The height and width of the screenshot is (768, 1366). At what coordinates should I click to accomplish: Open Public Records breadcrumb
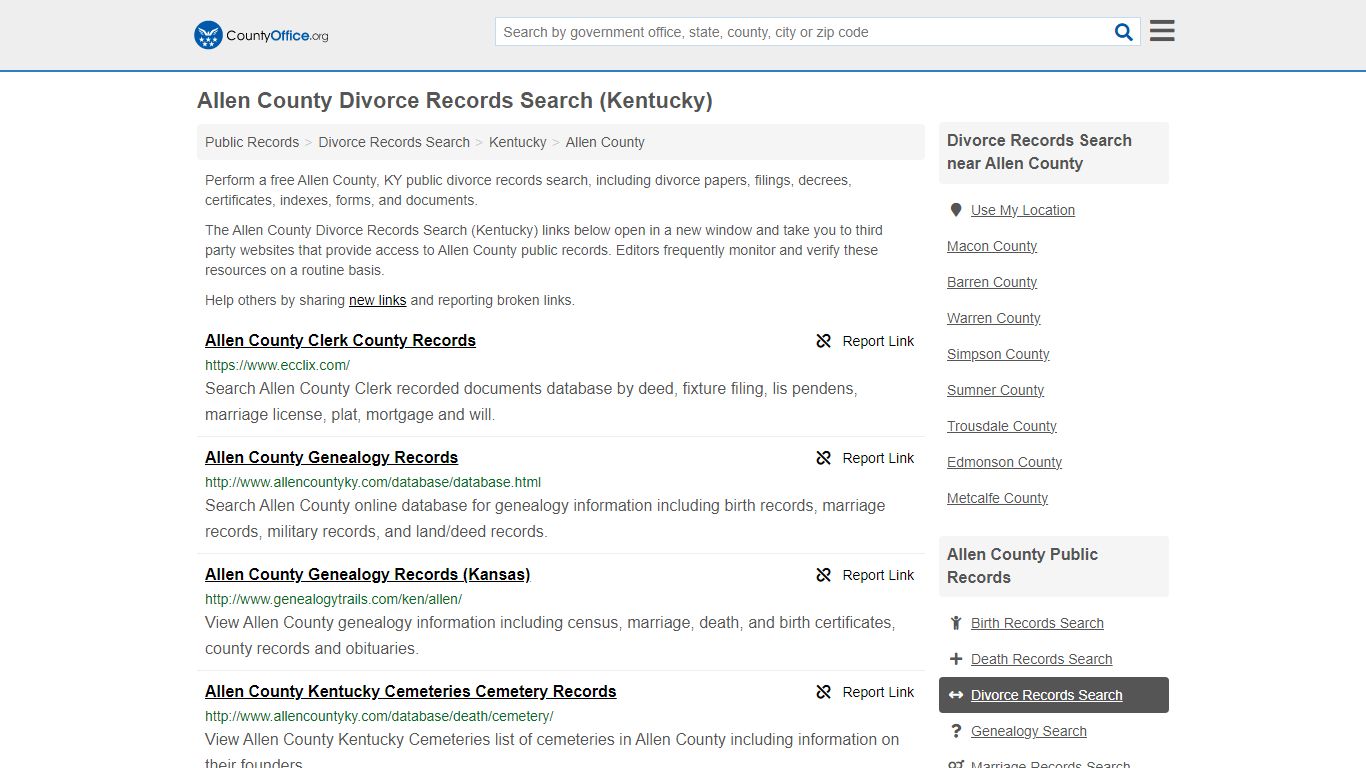tap(252, 142)
